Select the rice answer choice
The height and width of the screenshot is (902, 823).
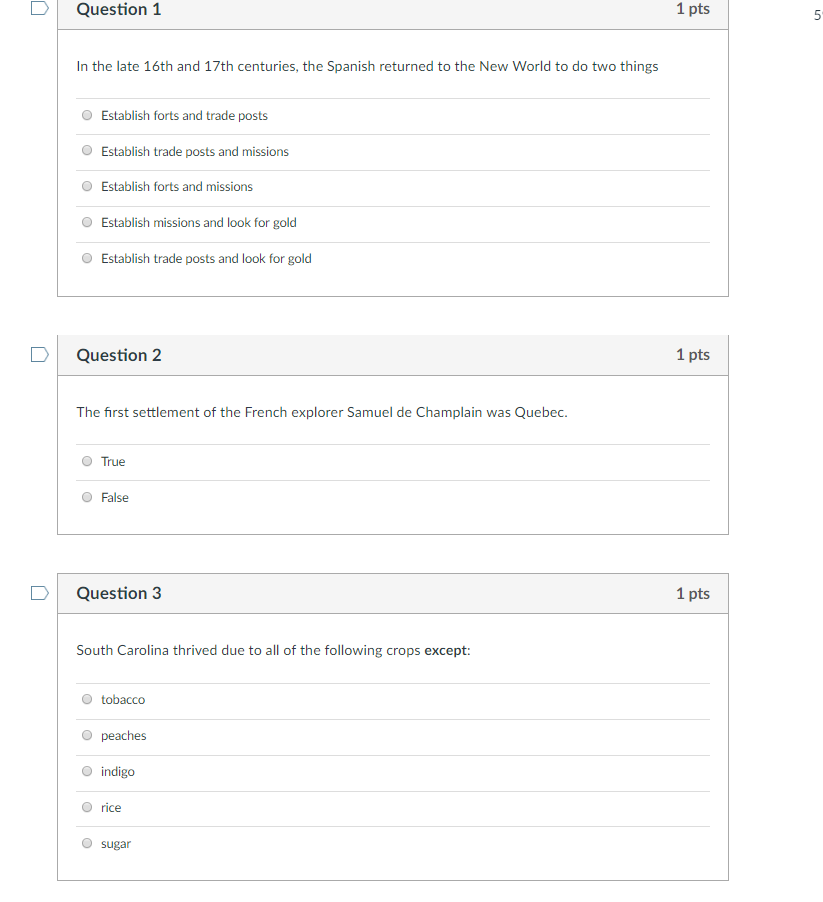(87, 807)
